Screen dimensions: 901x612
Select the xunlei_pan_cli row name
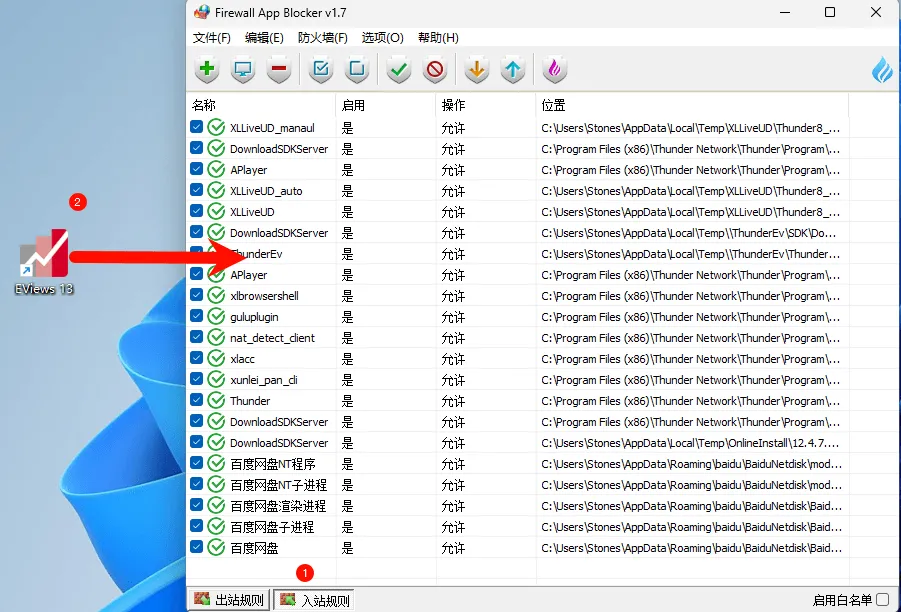click(x=264, y=380)
